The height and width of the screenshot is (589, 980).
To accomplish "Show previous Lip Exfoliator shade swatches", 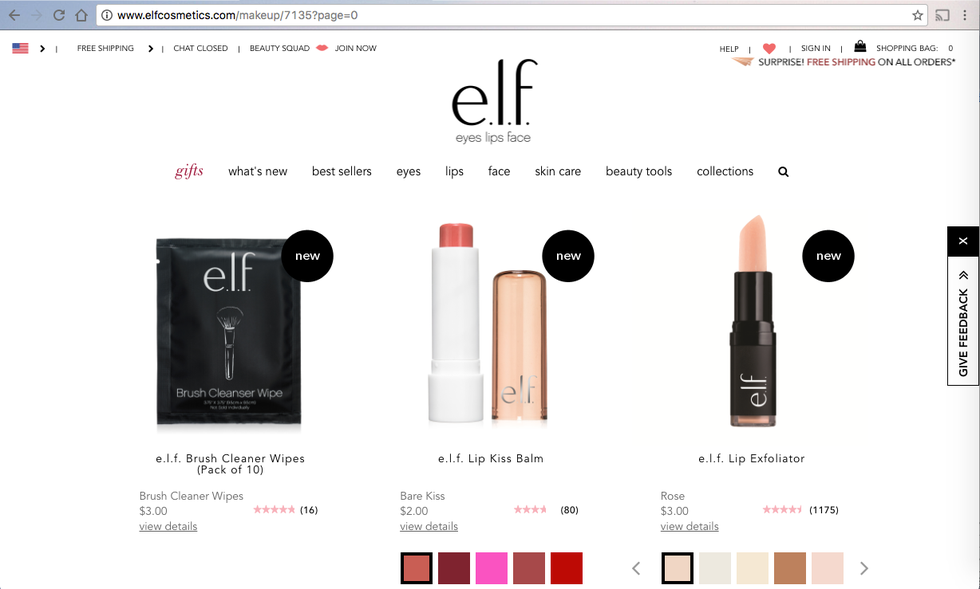I will tap(636, 568).
